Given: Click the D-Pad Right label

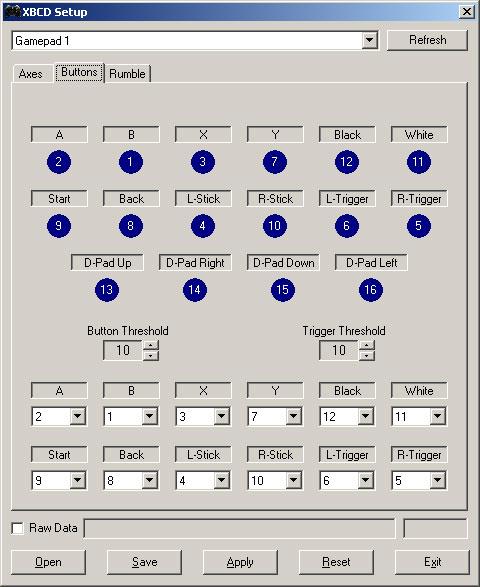Looking at the screenshot, I should tap(195, 262).
